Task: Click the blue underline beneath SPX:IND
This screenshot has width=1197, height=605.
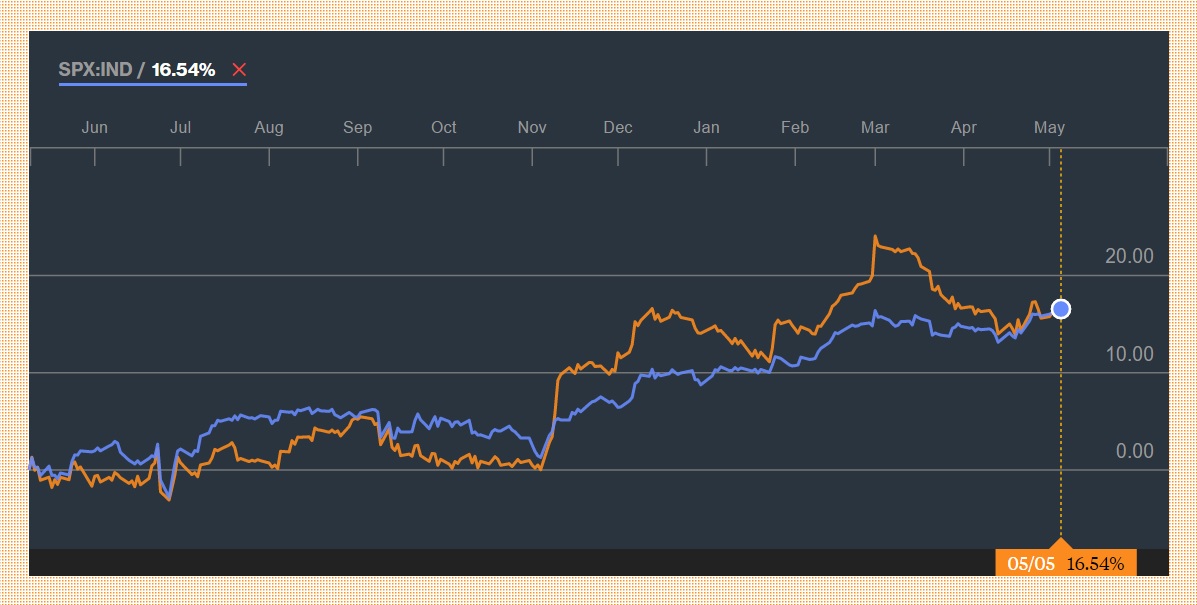Action: [x=152, y=86]
